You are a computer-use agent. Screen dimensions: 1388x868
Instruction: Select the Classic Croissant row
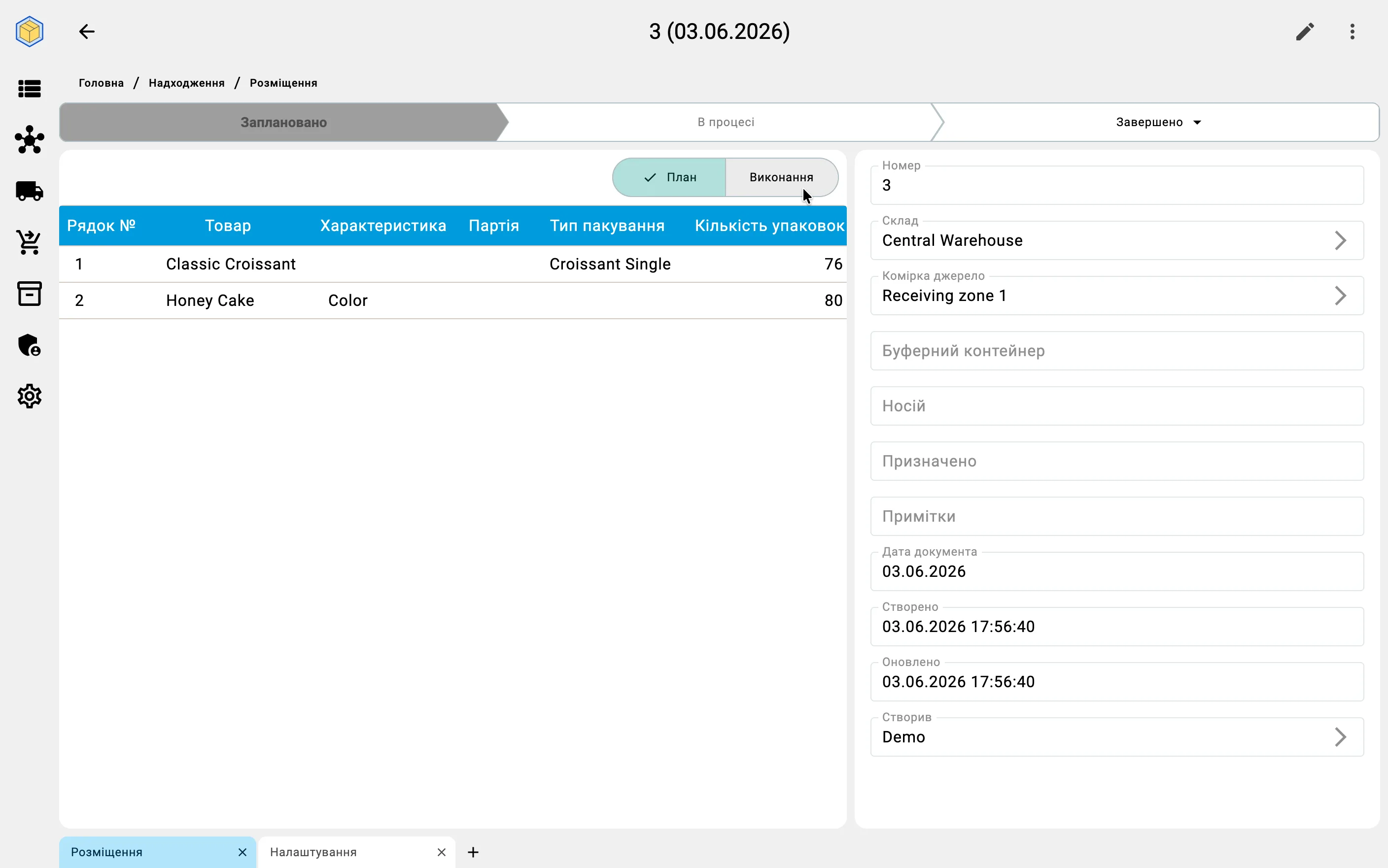coord(452,264)
